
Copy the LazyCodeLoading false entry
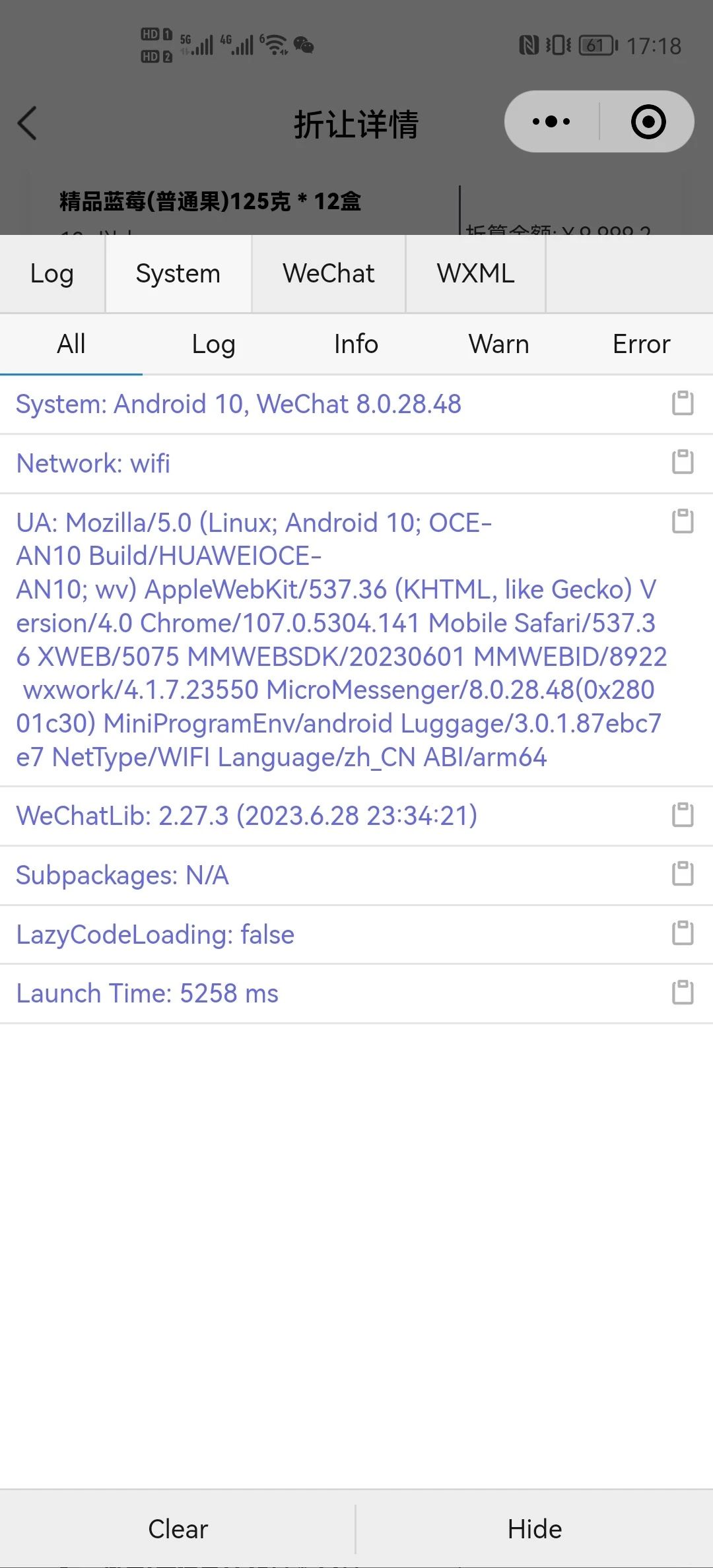click(683, 933)
